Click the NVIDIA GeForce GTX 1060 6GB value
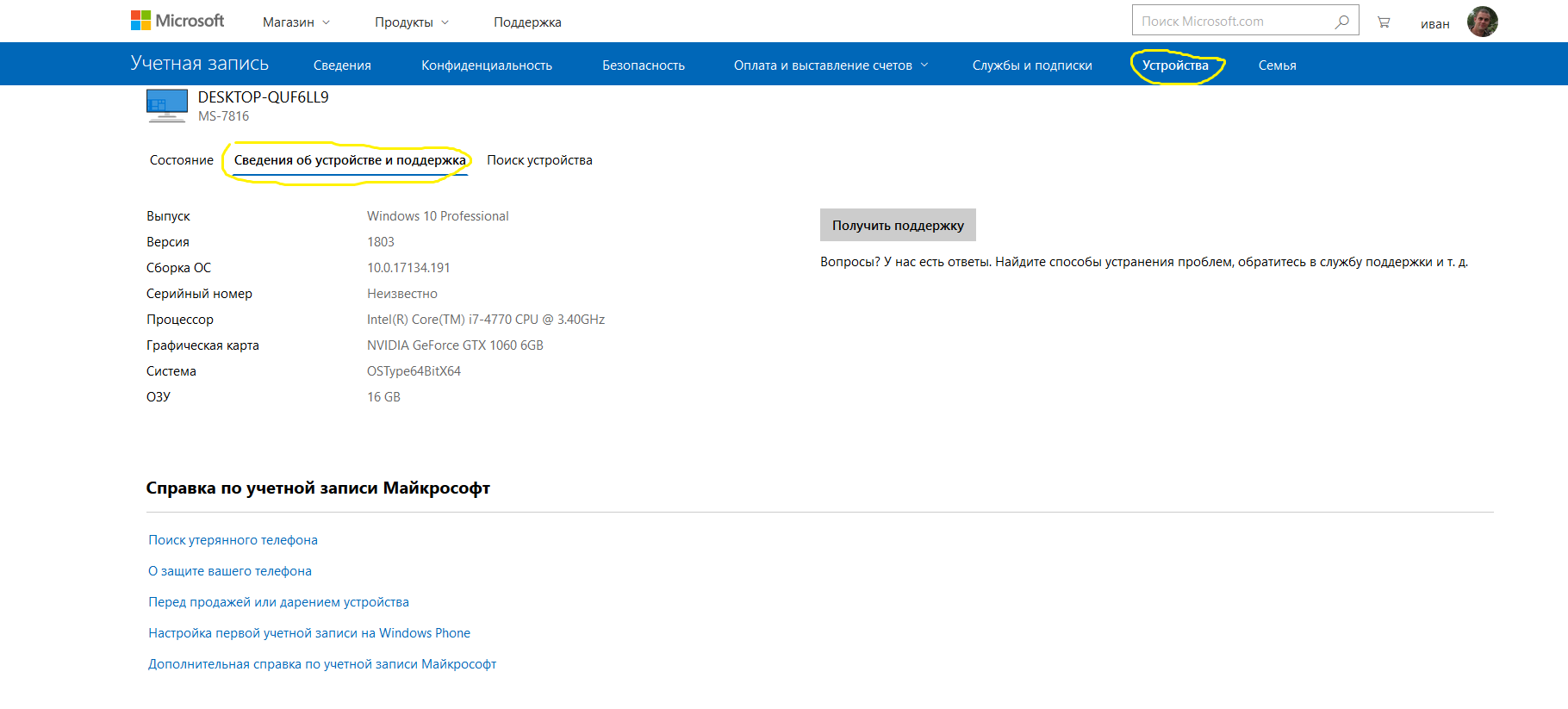Screen dimensions: 1568x709 coord(455,345)
